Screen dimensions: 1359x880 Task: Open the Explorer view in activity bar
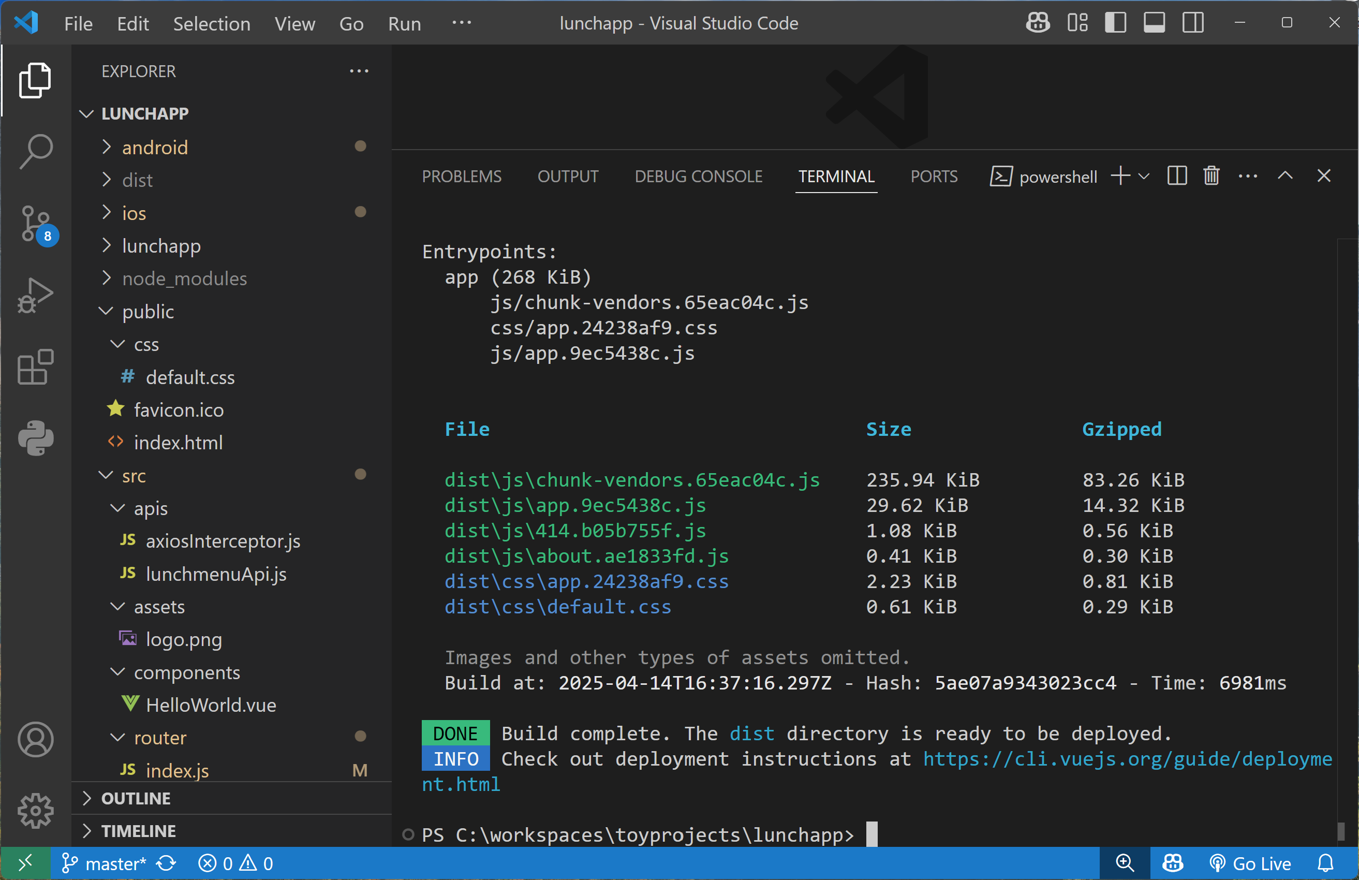(35, 80)
